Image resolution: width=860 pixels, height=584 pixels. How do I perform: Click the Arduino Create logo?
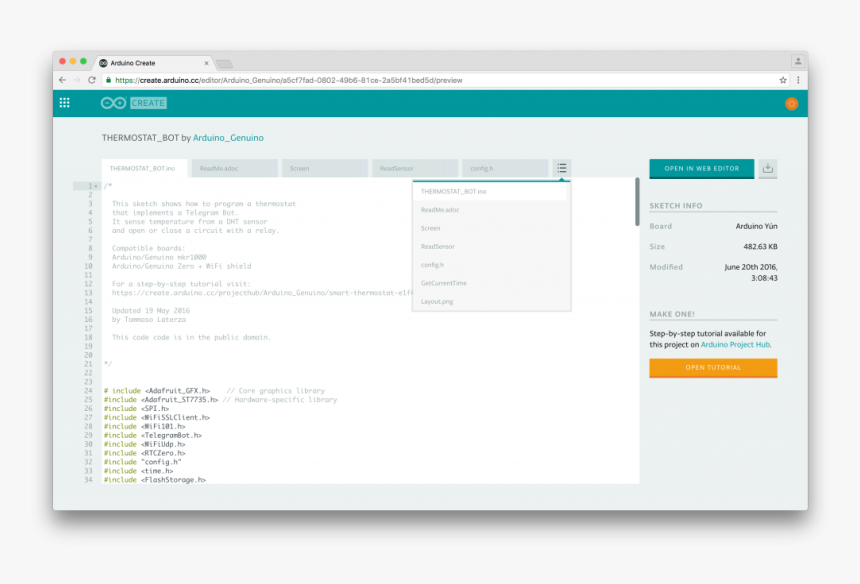(133, 103)
